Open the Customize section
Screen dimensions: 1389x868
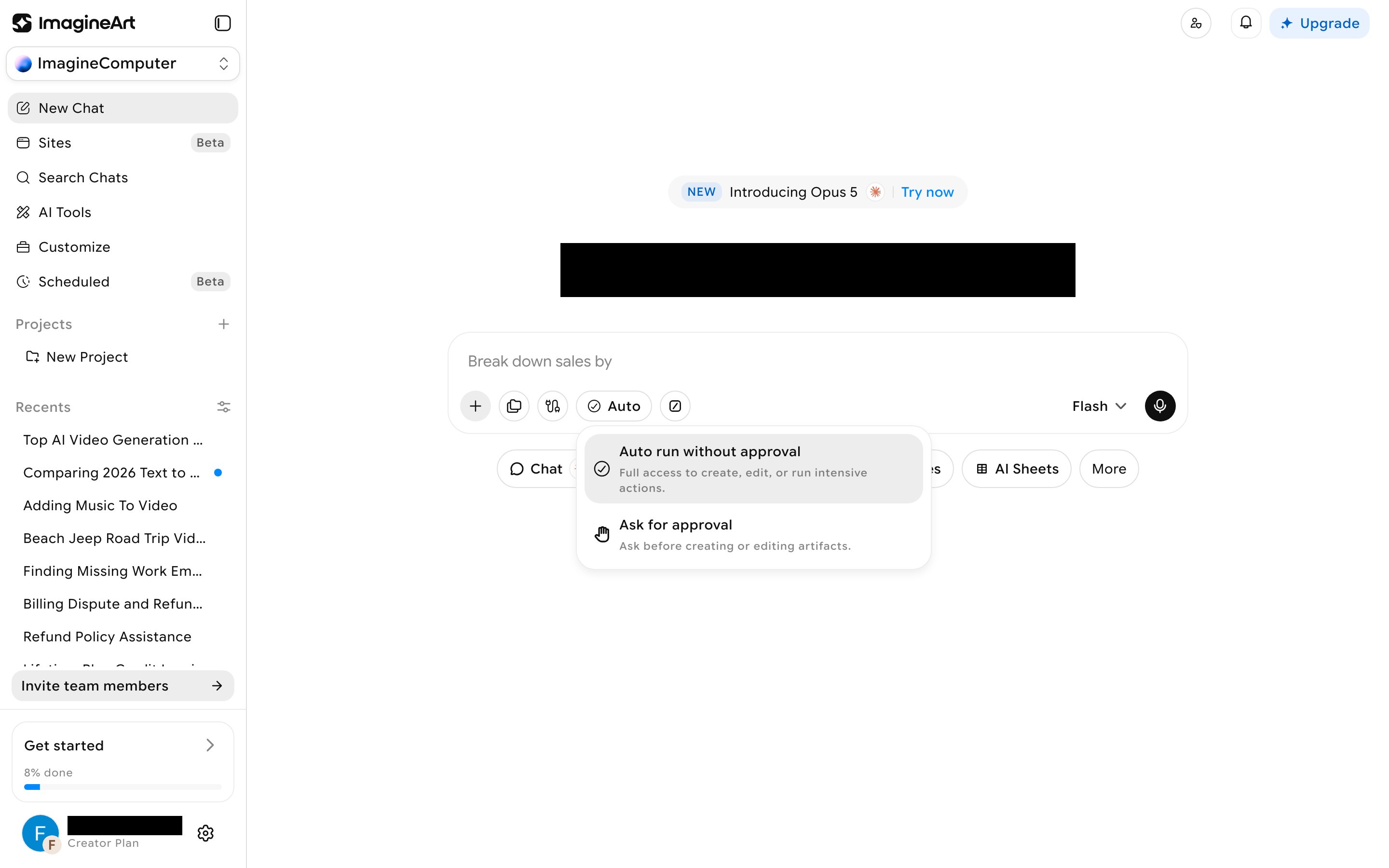[123, 247]
